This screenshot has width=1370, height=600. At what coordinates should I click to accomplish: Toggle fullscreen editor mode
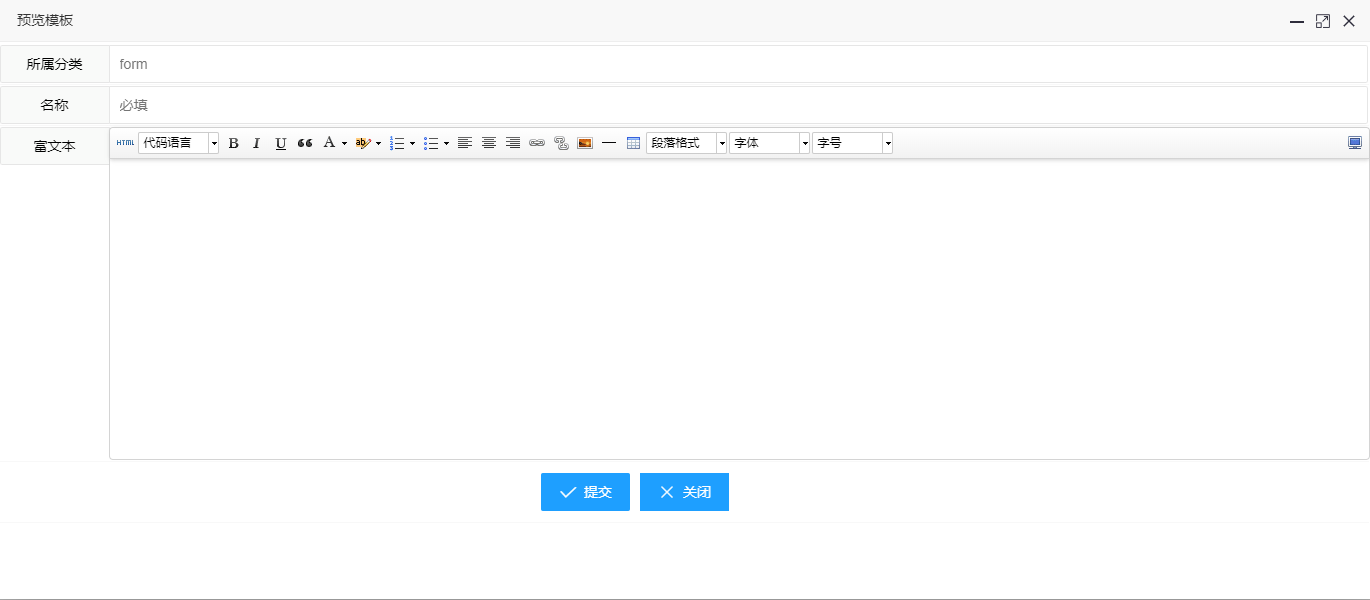coord(1355,143)
